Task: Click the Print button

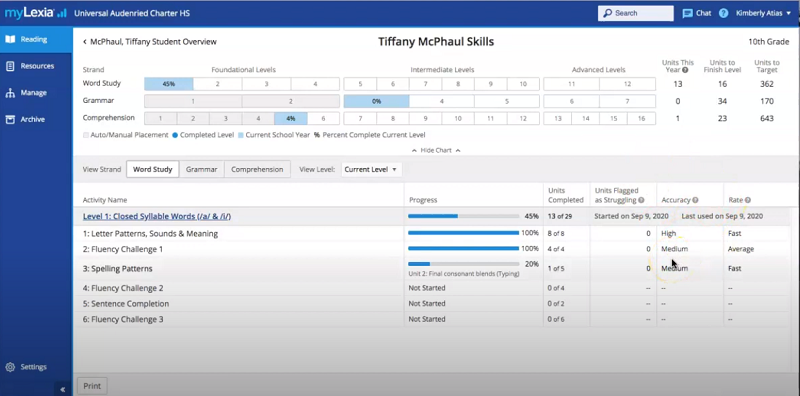Action: [92, 386]
